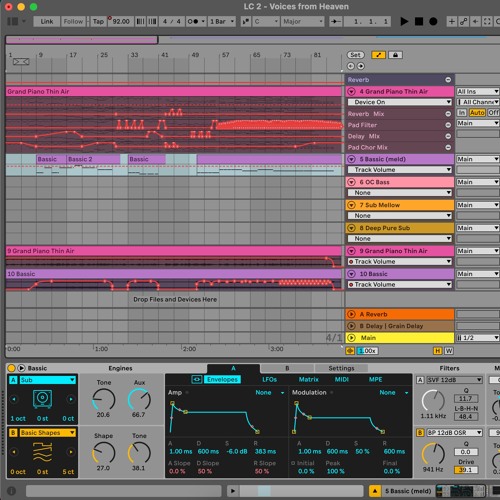This screenshot has height=500, width=500.
Task: Toggle the metronome icon
Action: point(193,22)
